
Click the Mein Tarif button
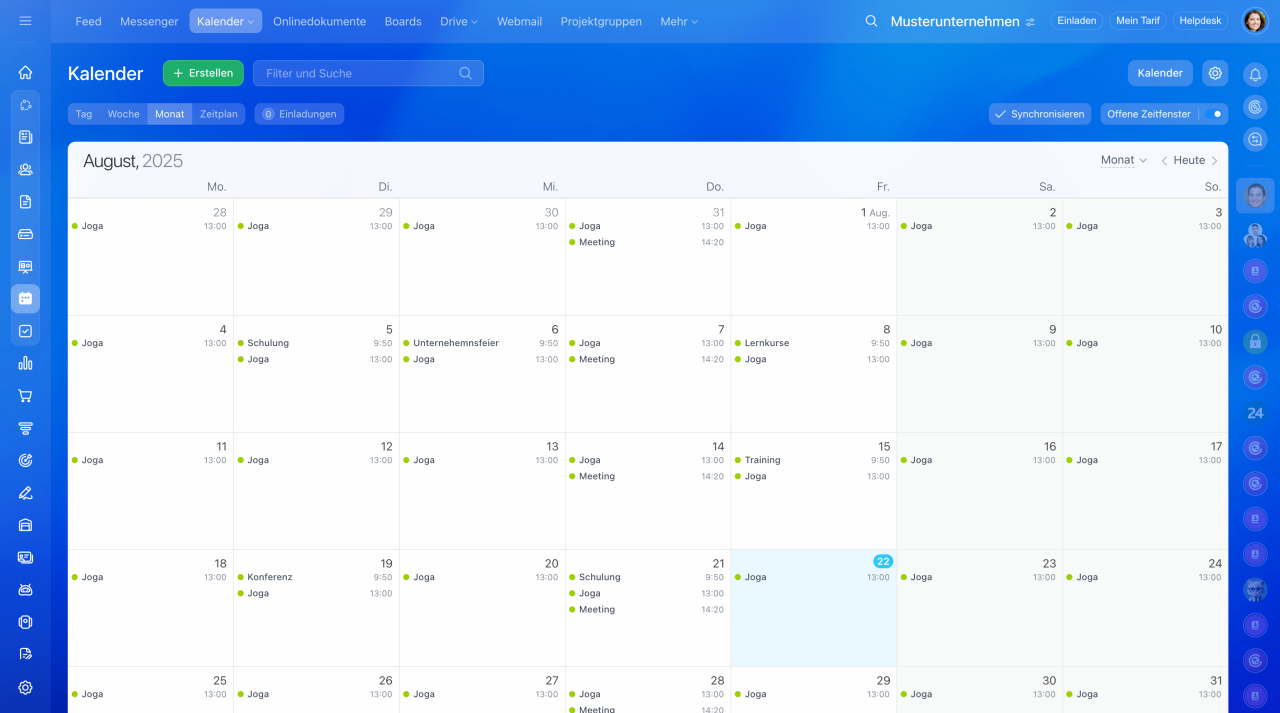coord(1138,21)
